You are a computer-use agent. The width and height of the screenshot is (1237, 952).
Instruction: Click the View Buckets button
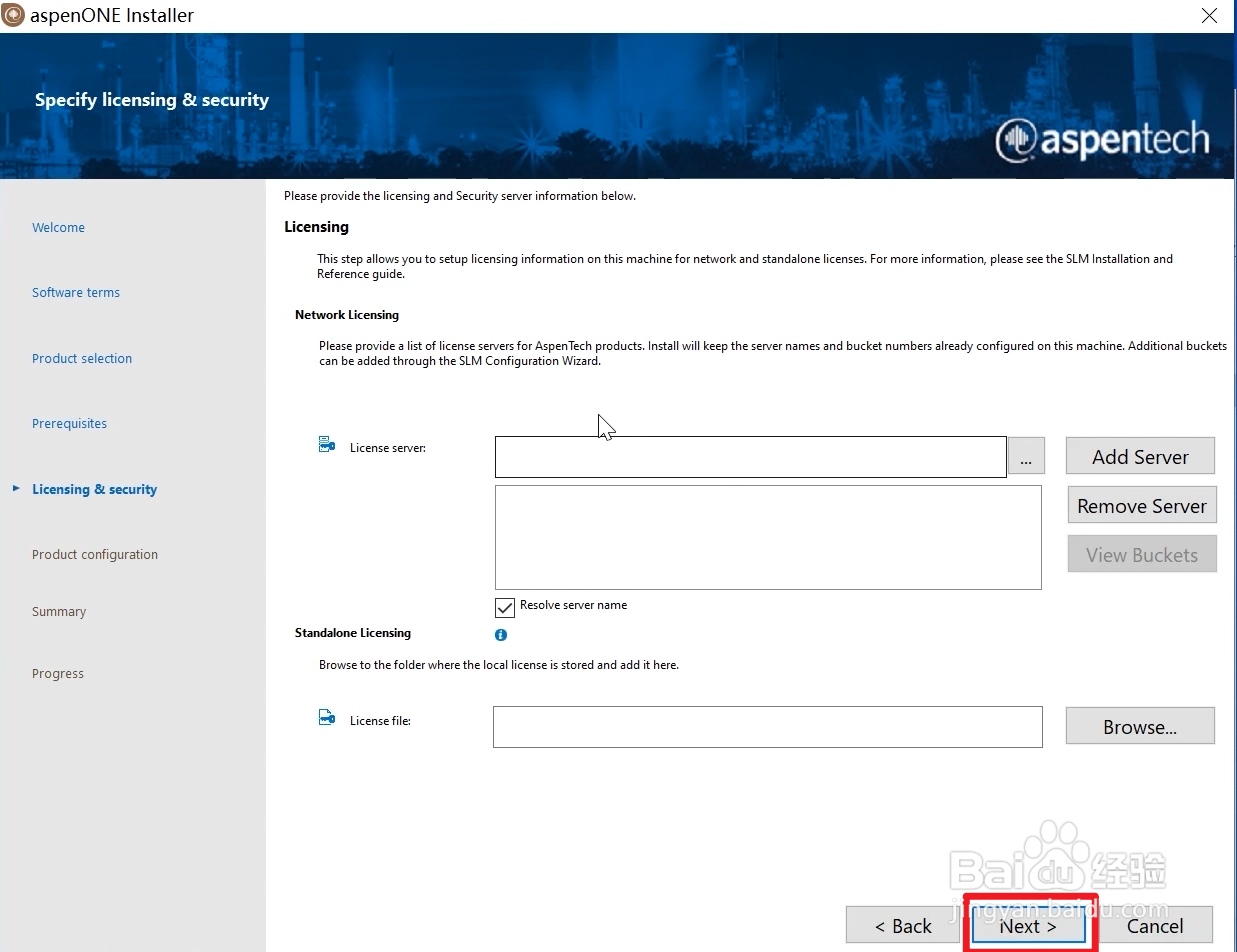[1142, 554]
